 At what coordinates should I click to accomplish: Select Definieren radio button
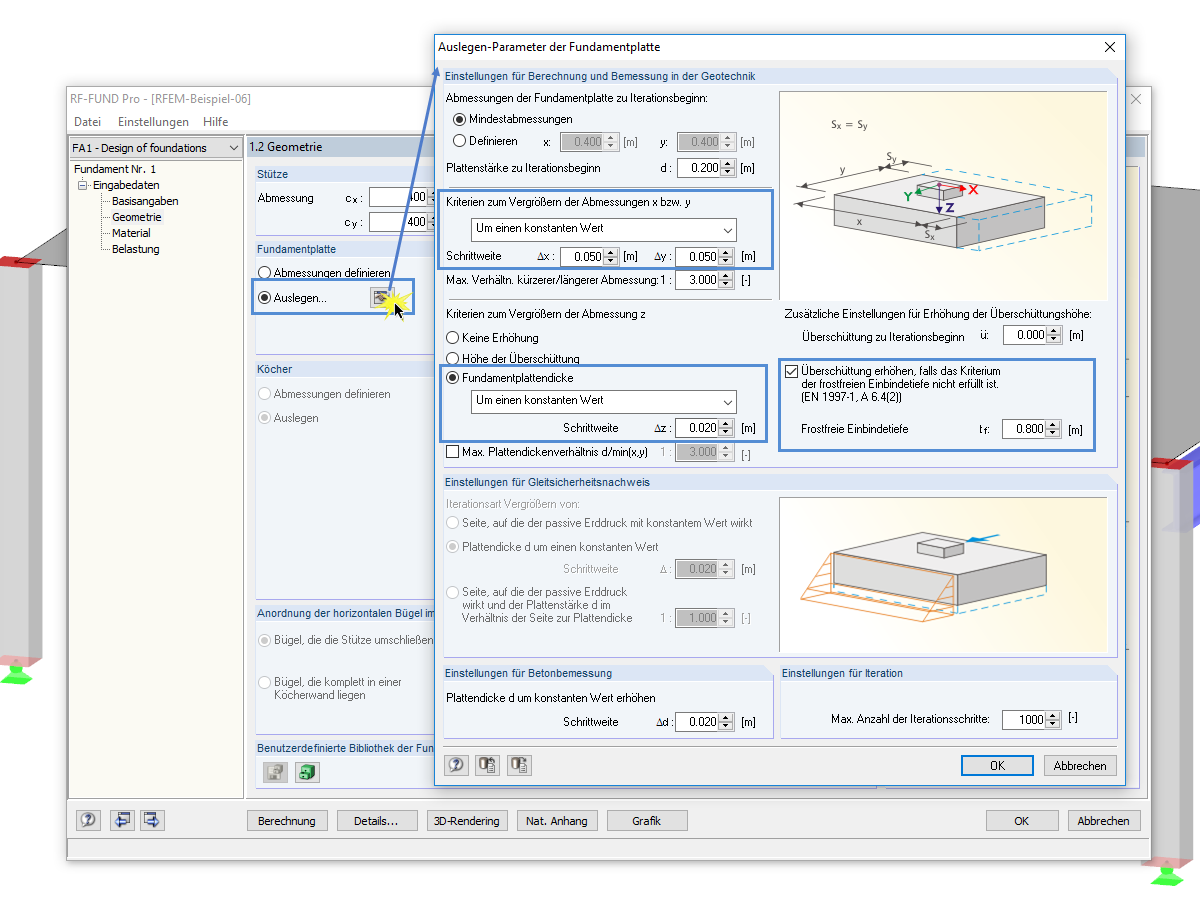click(459, 141)
